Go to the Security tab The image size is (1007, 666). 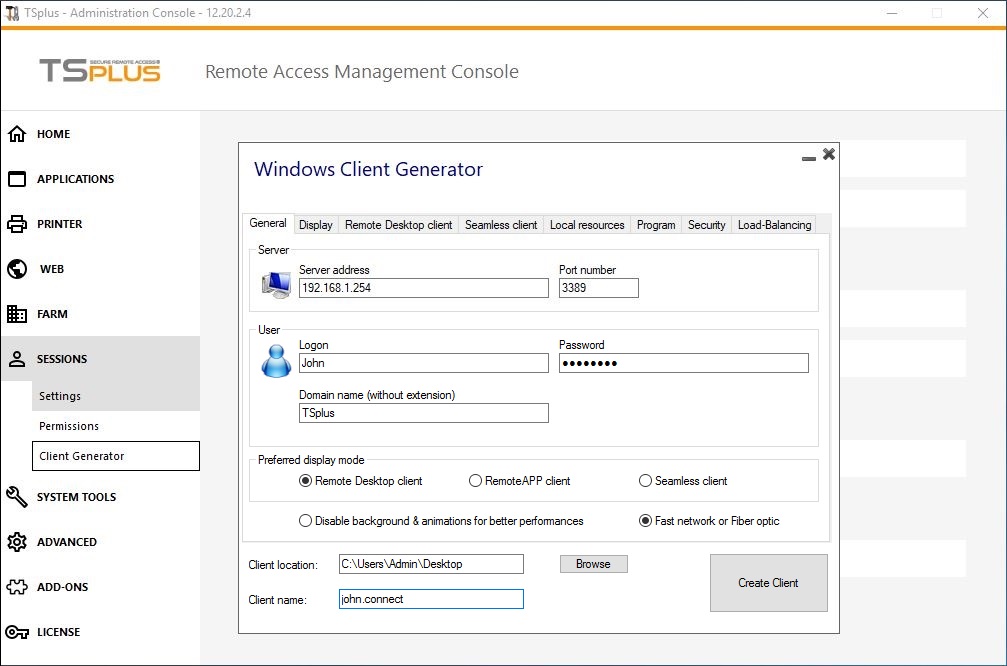[x=706, y=225]
